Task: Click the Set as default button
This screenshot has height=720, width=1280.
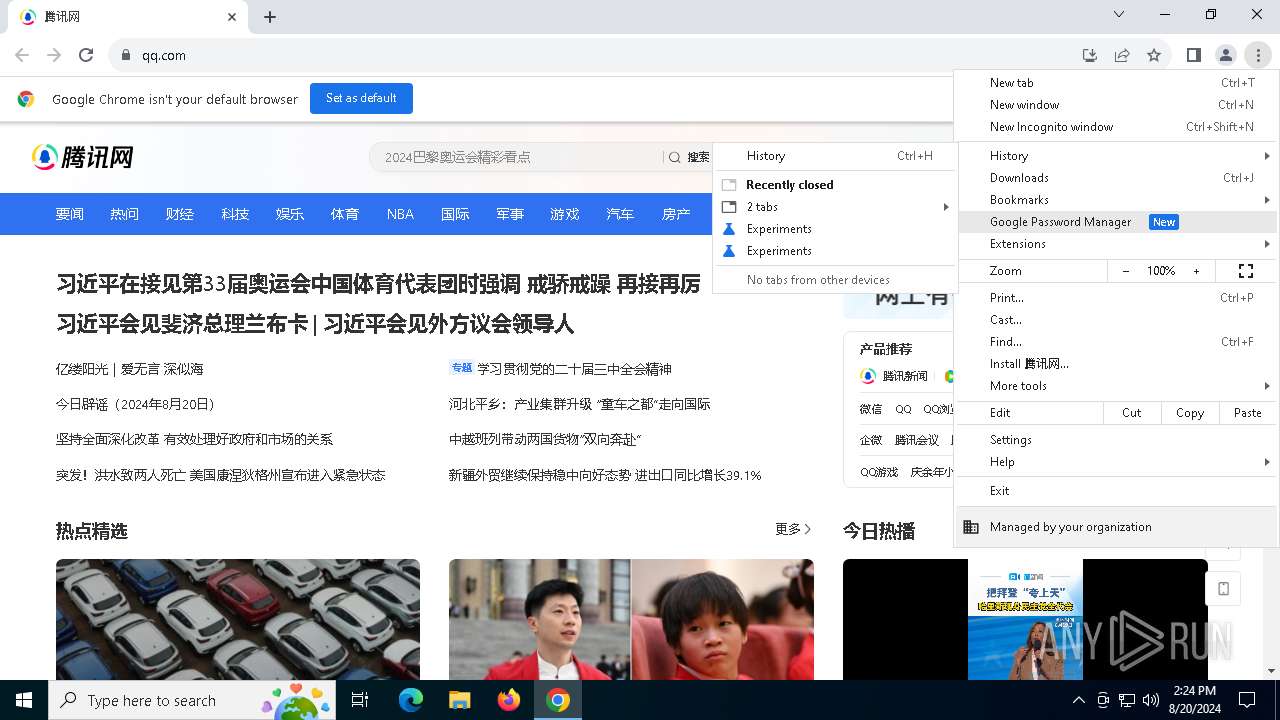Action: pyautogui.click(x=361, y=98)
